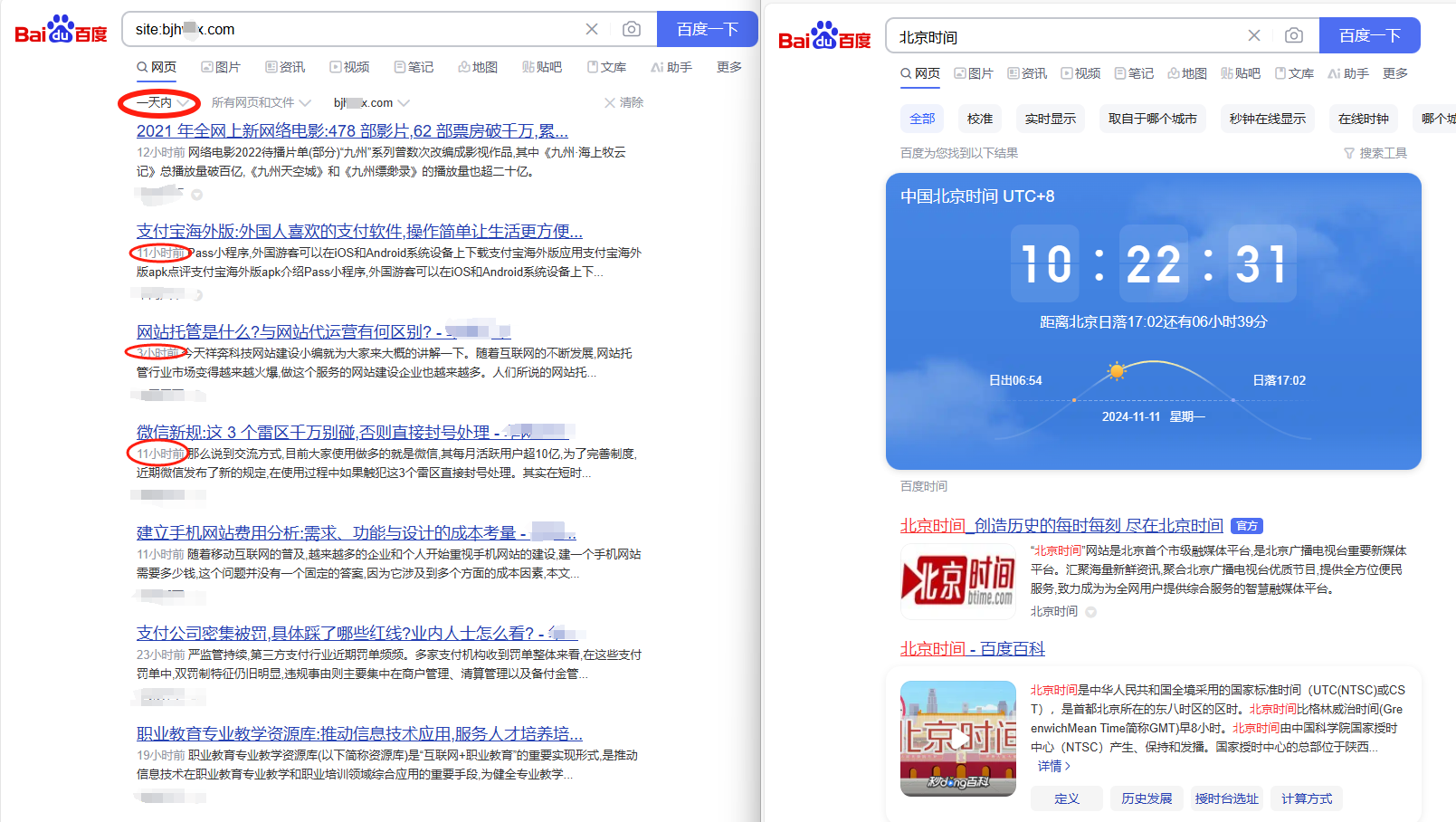Open Ai 助手 tab in right window

[1348, 73]
